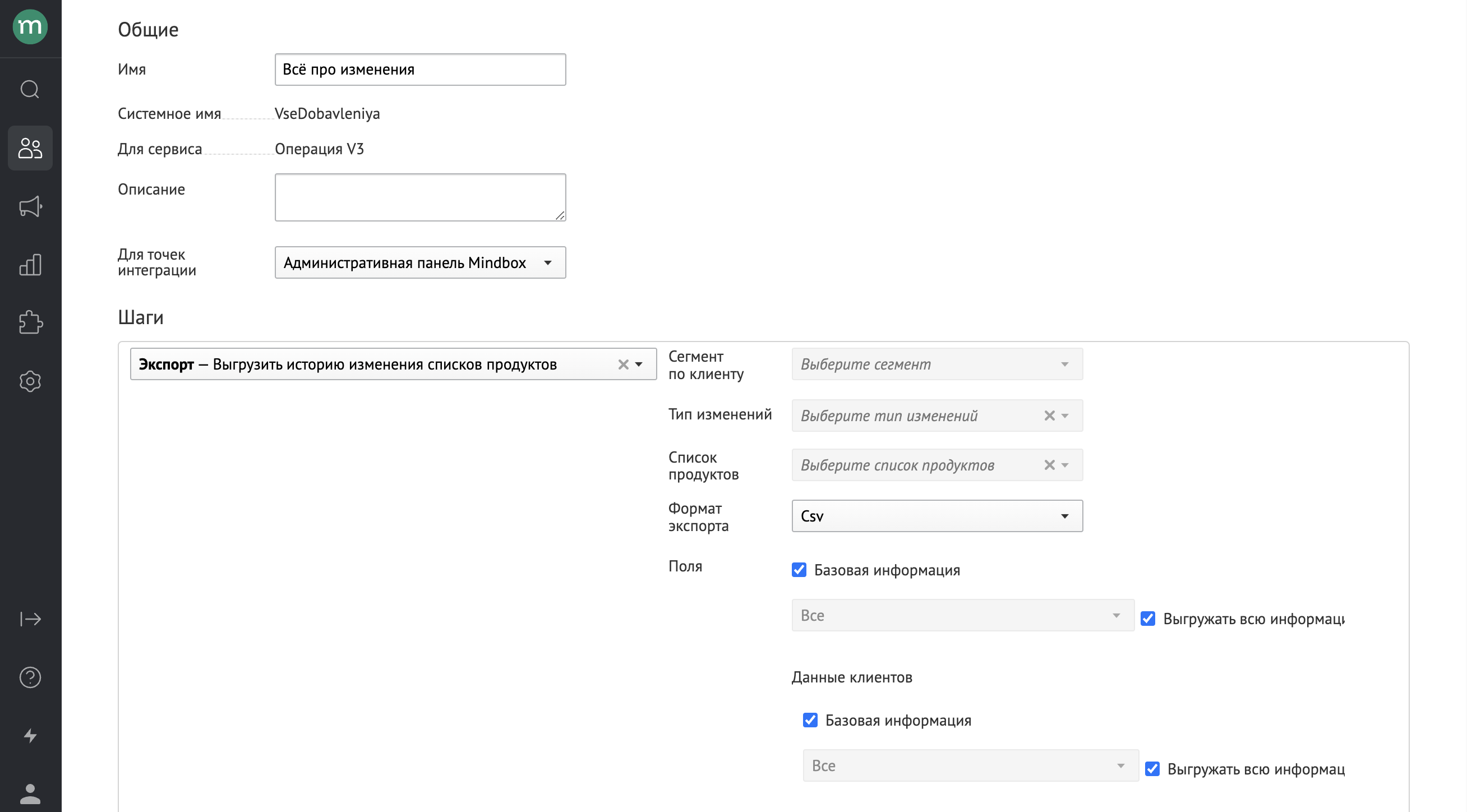Toggle Выгружать всю информацию under Поля
Screen dimensions: 1467x812
tap(1148, 619)
